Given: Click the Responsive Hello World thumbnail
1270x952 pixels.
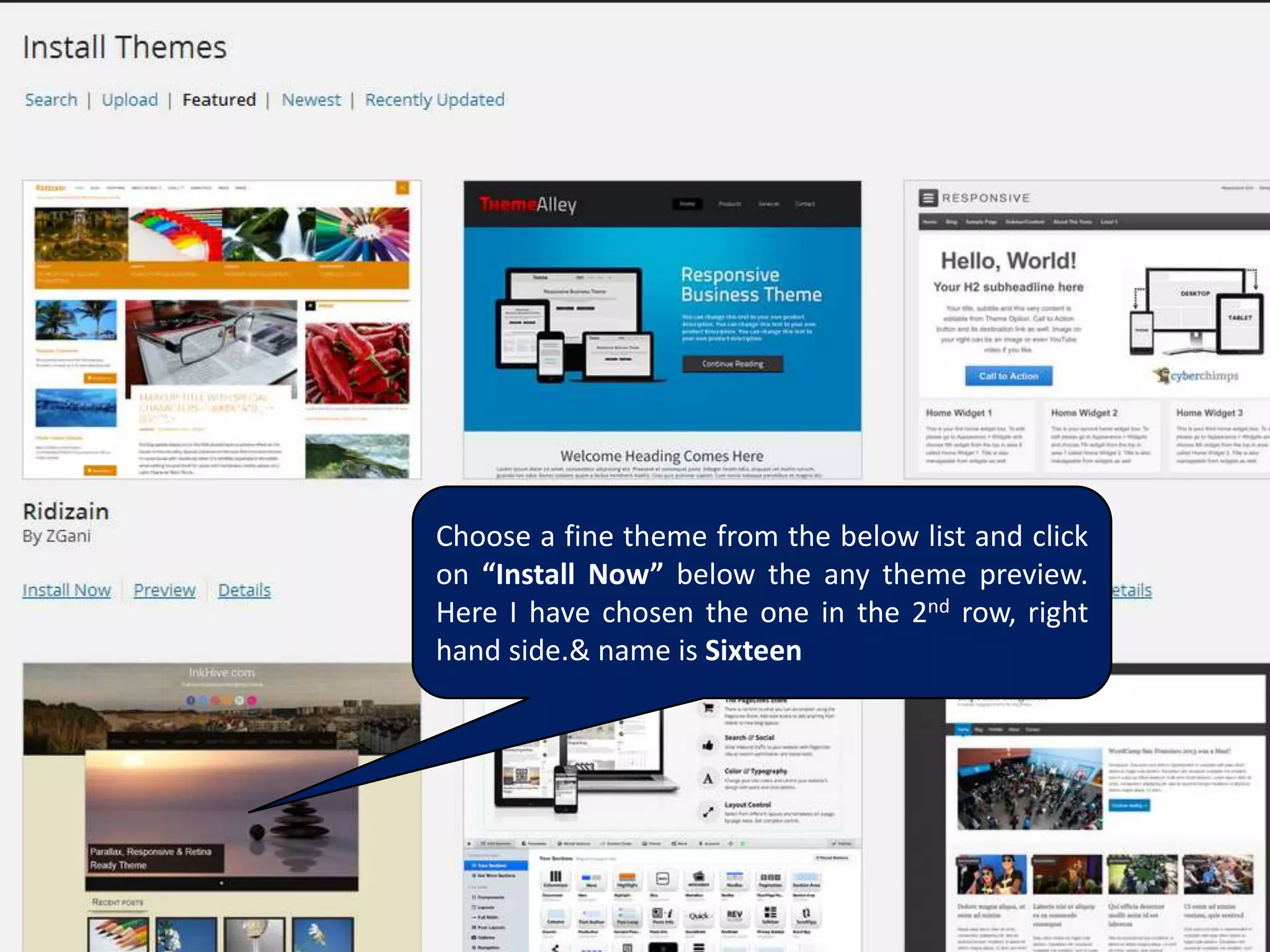Looking at the screenshot, I should click(x=1087, y=330).
